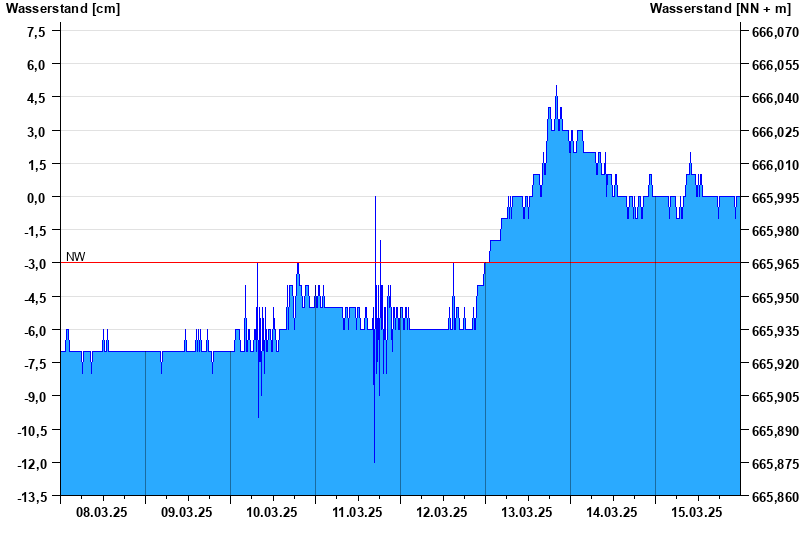Click the 10.03.25 date label
The image size is (800, 550).
point(271,512)
